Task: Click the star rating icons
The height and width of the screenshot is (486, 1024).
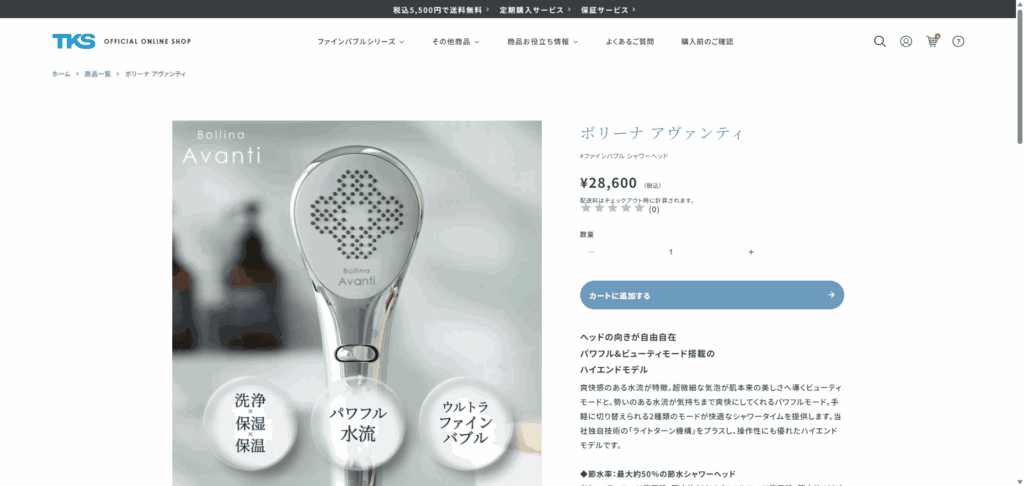Action: tap(613, 208)
